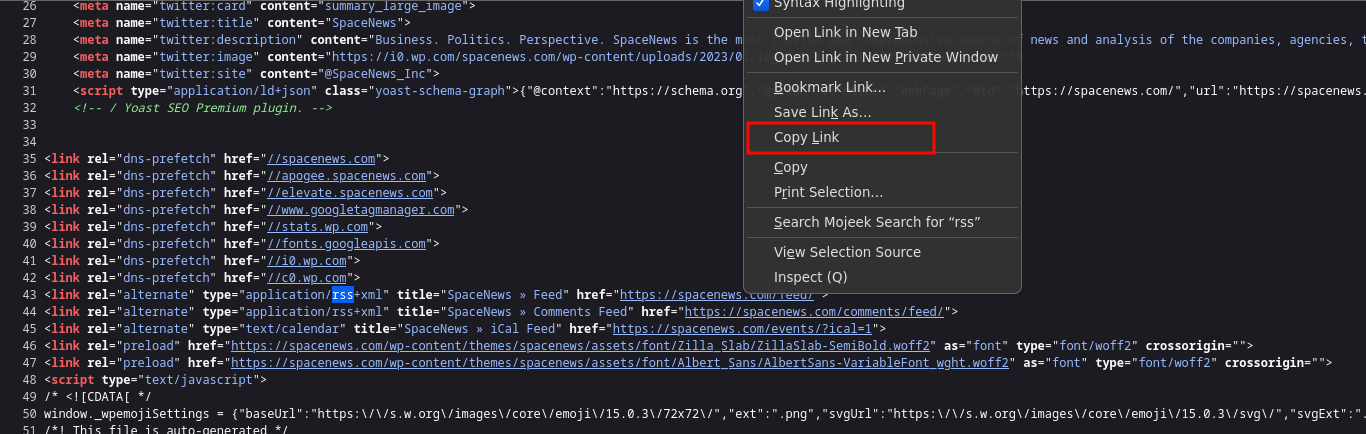Screen dimensions: 1366x434
Task: Select Open Link in New Private Window
Action: tap(885, 57)
